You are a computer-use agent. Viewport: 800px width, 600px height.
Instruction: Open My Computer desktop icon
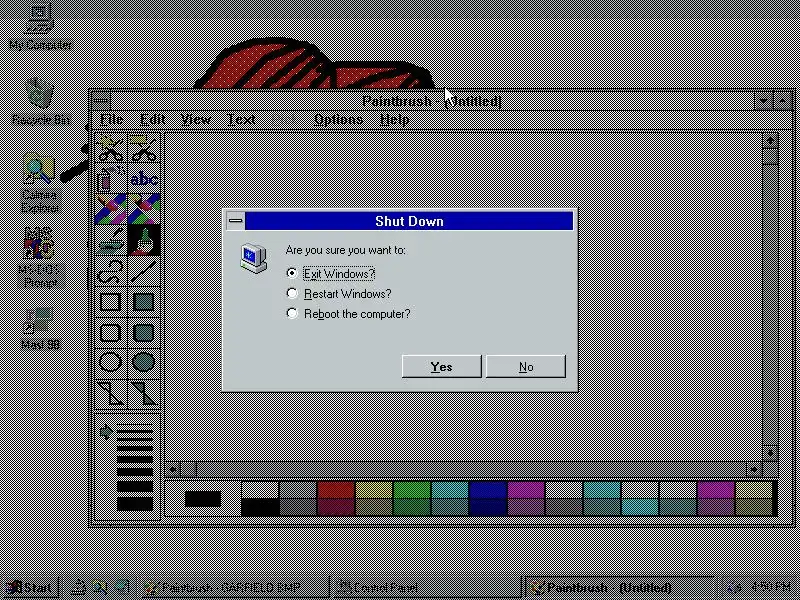(x=40, y=26)
